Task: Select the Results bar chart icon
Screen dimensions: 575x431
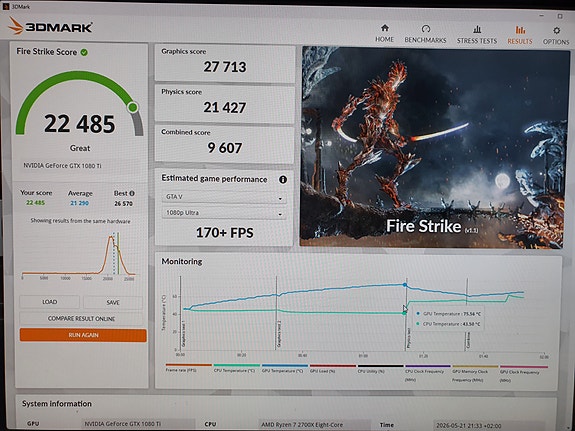Action: pos(520,30)
